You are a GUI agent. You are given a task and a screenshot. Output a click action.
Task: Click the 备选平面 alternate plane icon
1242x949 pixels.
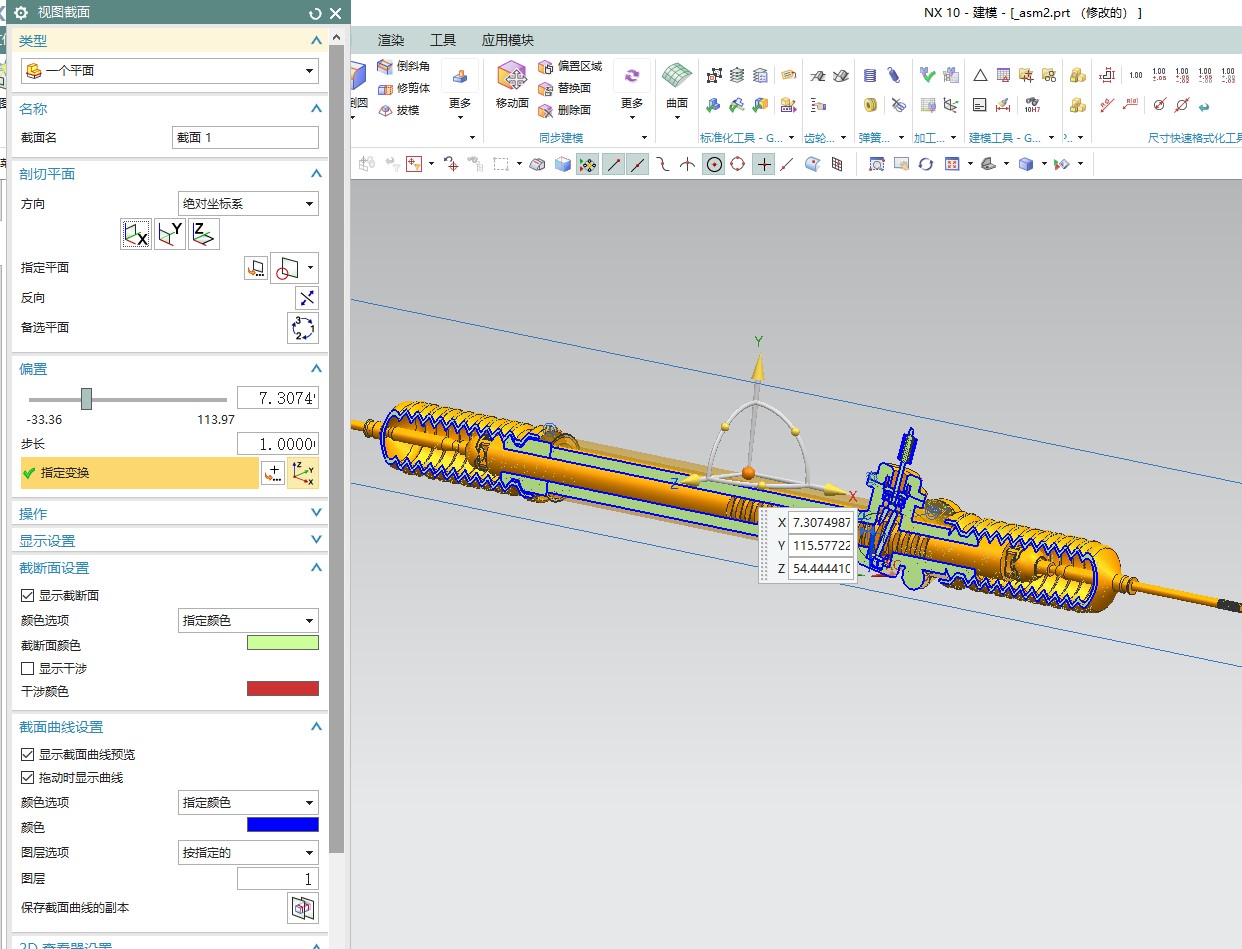(x=303, y=328)
